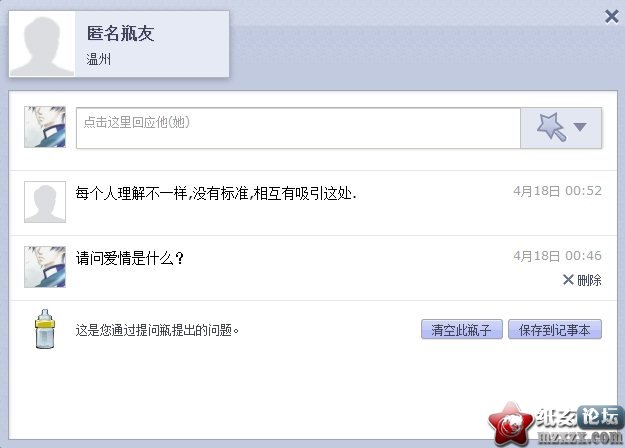Select the reply message 每个人理解不一样
The height and width of the screenshot is (448, 625).
pos(216,194)
